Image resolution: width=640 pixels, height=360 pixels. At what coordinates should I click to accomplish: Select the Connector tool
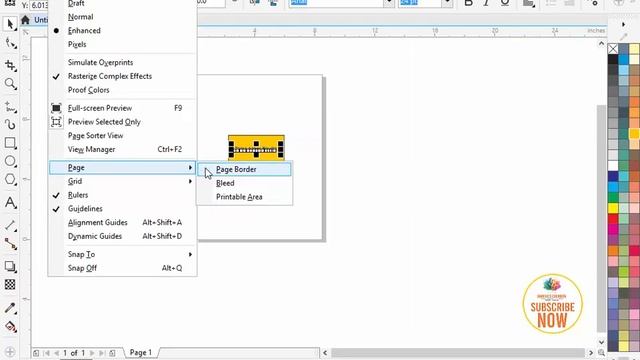point(10,244)
